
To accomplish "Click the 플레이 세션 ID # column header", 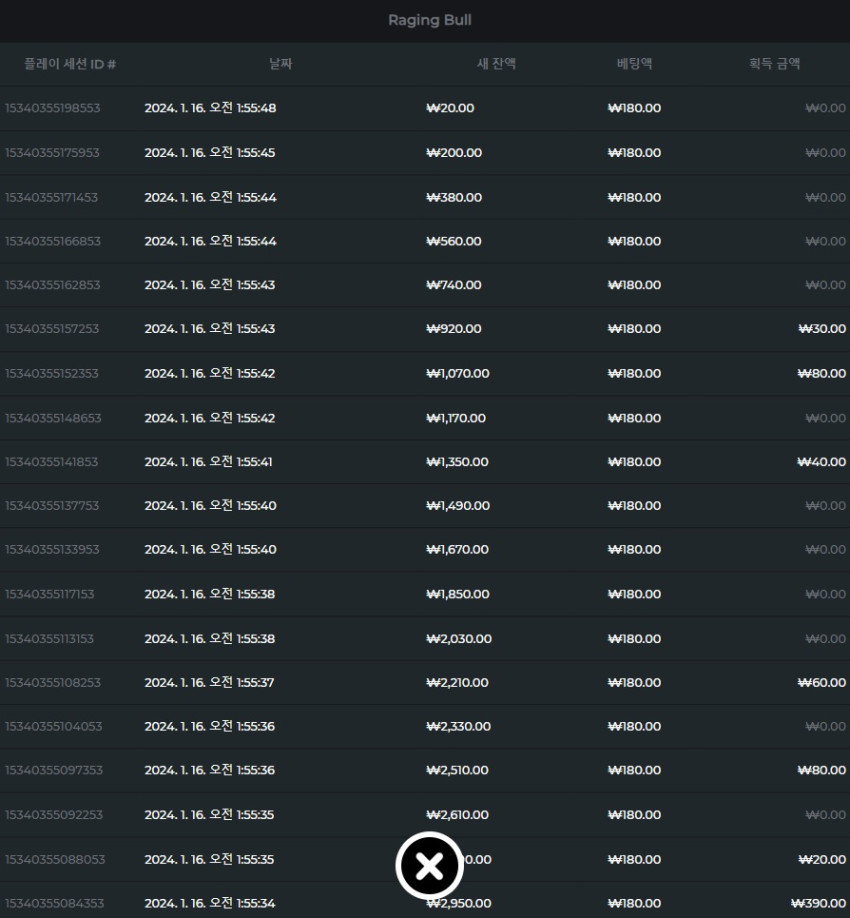I will (70, 64).
